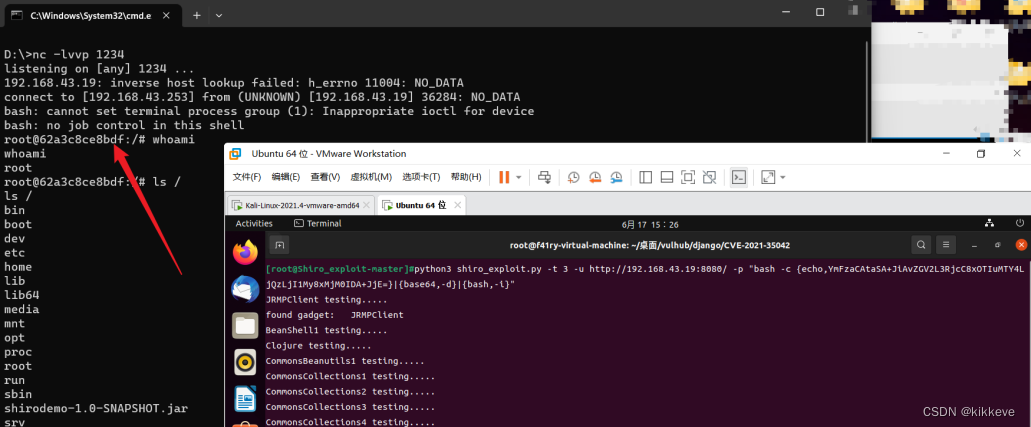Open the dropdown arrow beside VMware pause button
This screenshot has height=427, width=1031.
[x=518, y=178]
